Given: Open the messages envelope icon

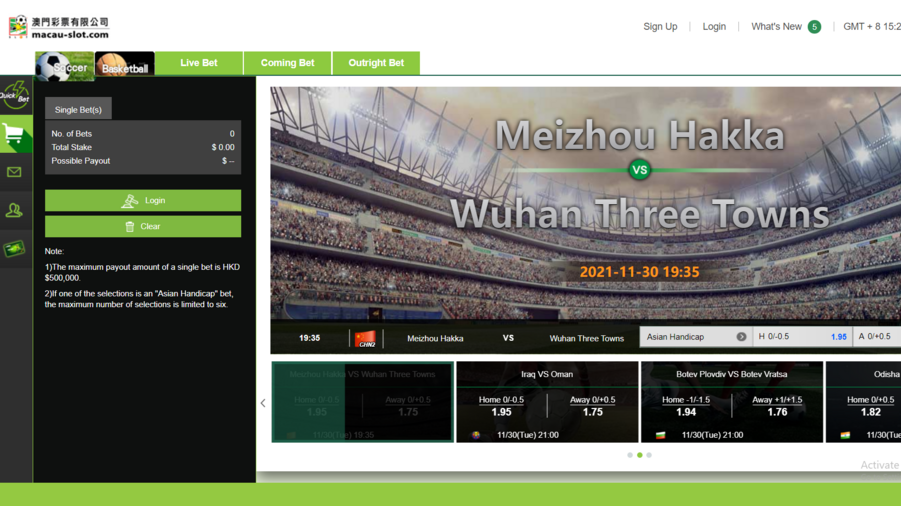Looking at the screenshot, I should 15,172.
